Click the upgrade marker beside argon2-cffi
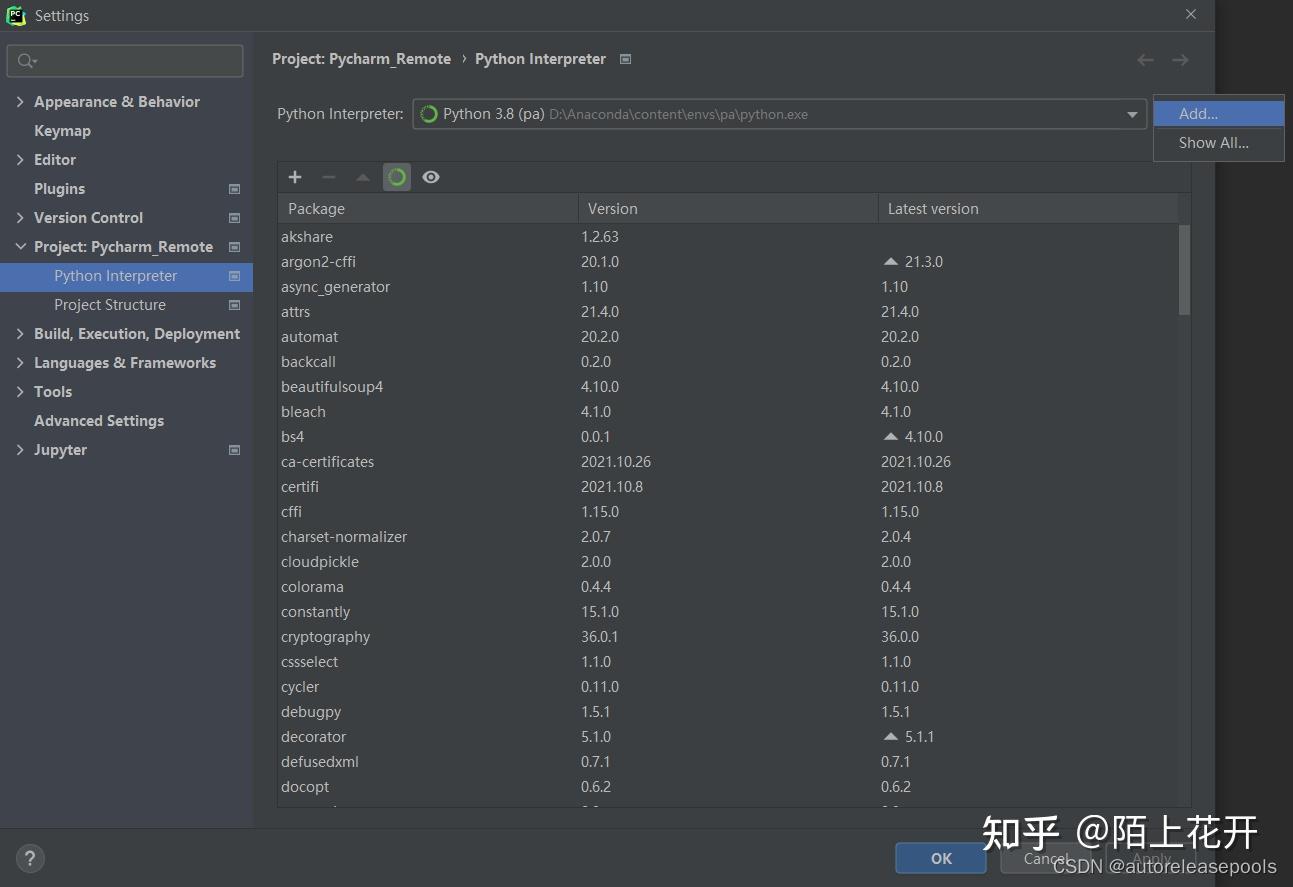Screen dimensions: 1293x887 tap(889, 261)
